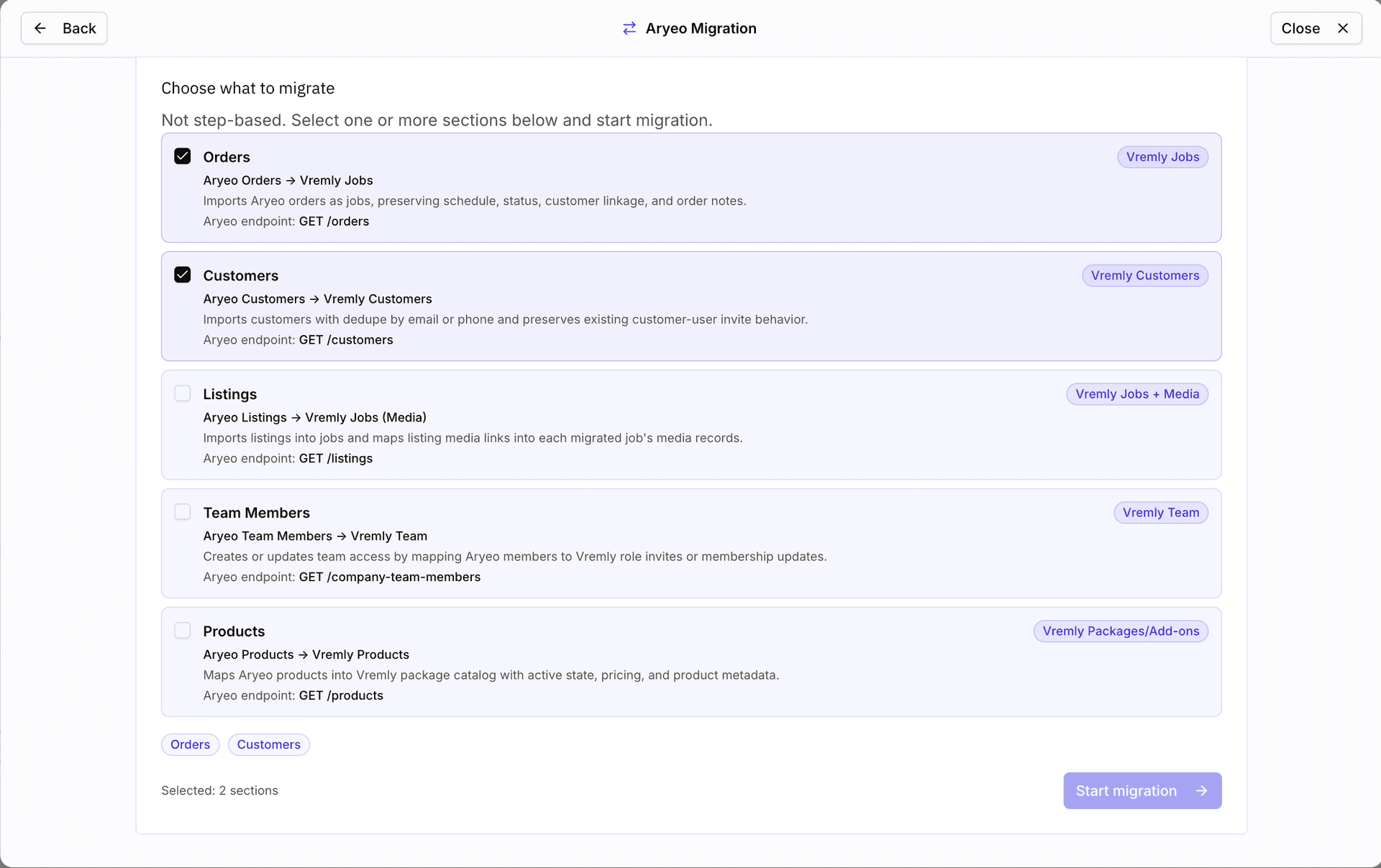Select the Products section card title
This screenshot has width=1381, height=868.
pos(234,631)
